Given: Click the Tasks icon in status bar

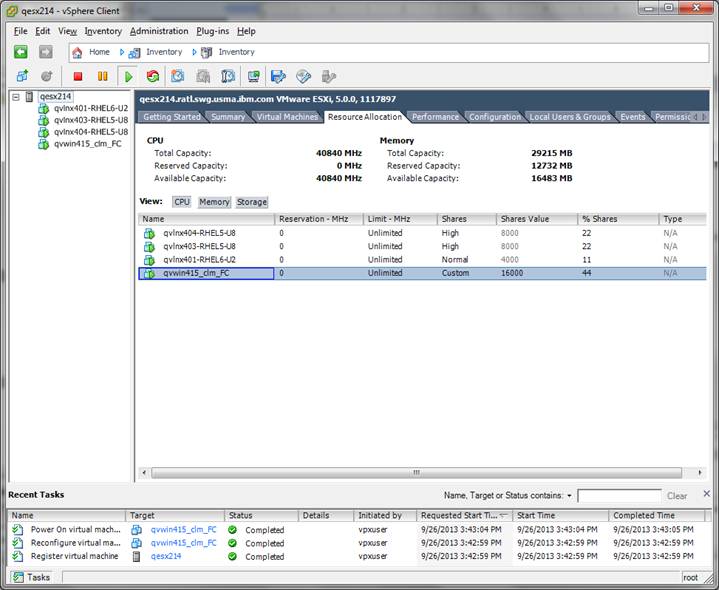Looking at the screenshot, I should pyautogui.click(x=17, y=578).
